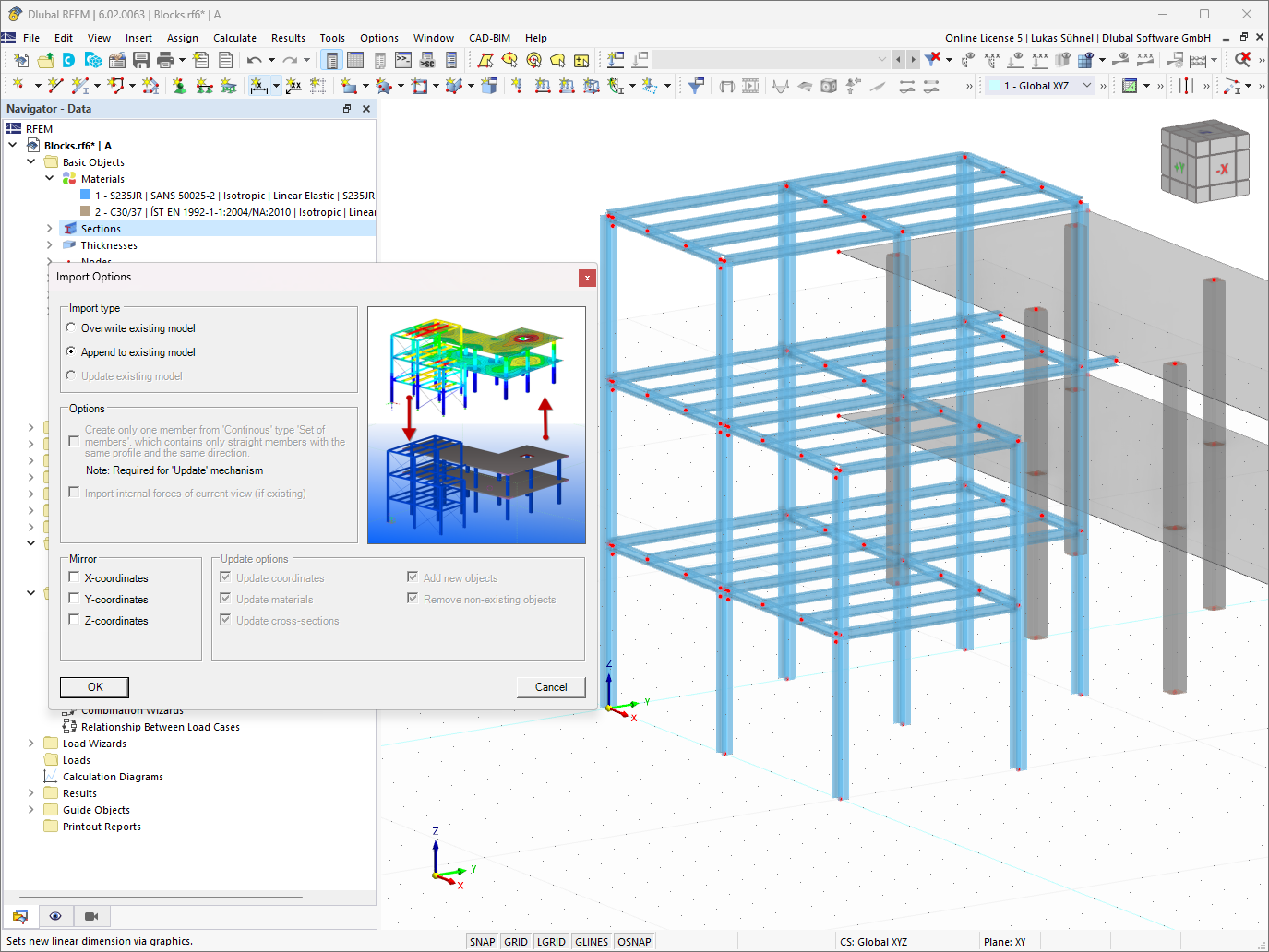Click the Save file toolbar icon
The width and height of the screenshot is (1269, 952).
(141, 60)
